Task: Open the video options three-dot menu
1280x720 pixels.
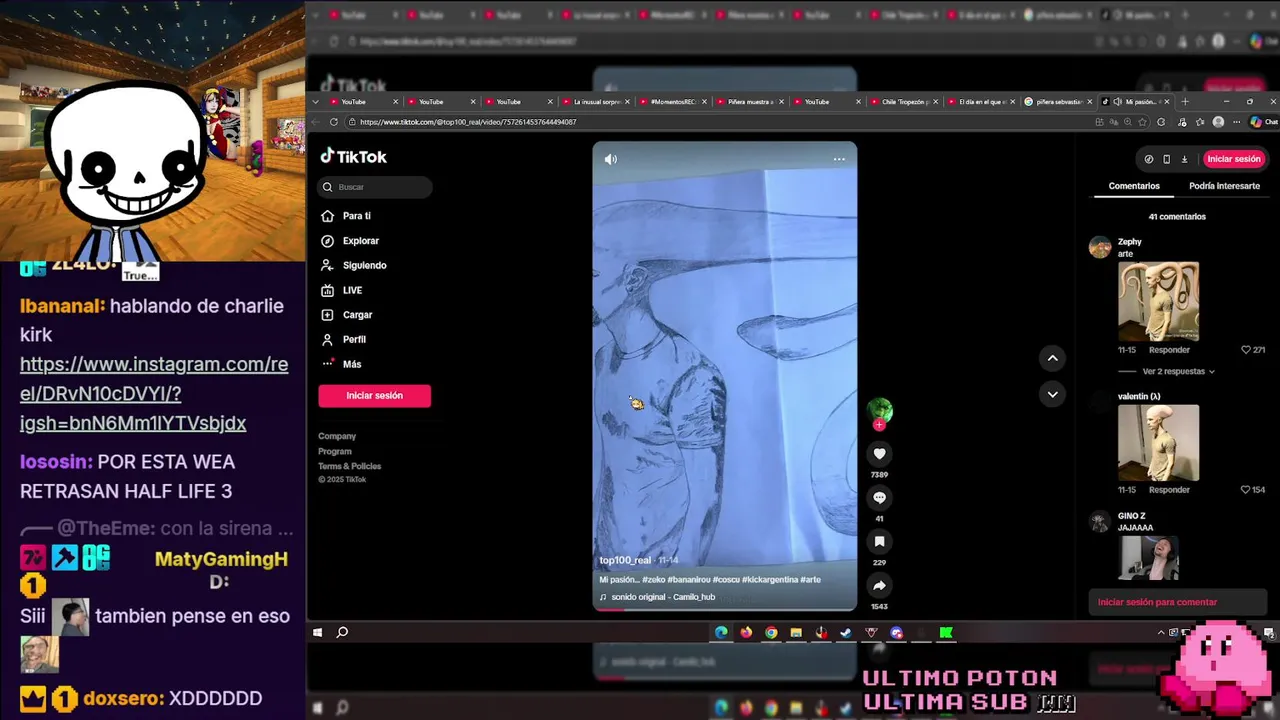Action: point(839,159)
